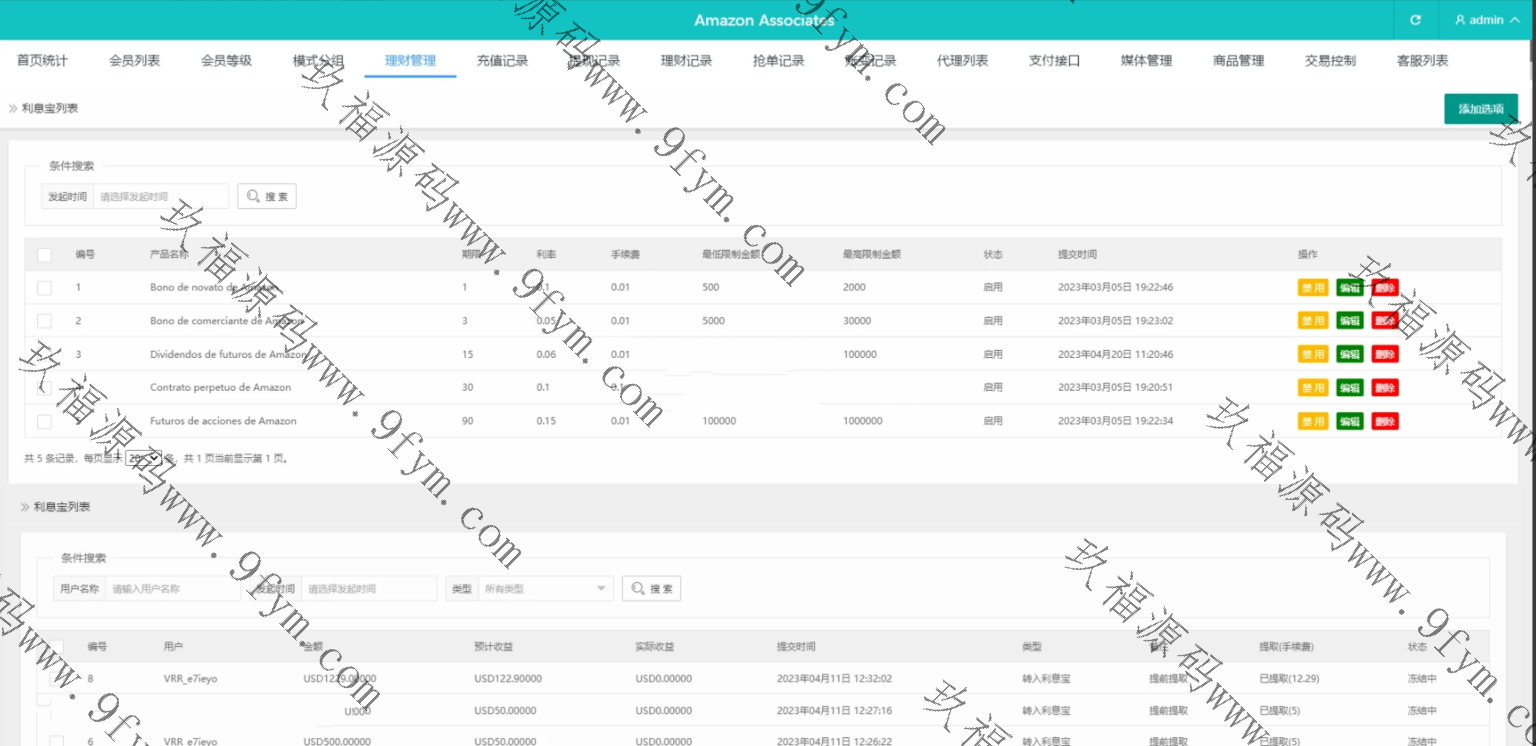Screen dimensions: 1536x746
Task: Open the 所有类型 type dropdown
Action: (x=545, y=589)
